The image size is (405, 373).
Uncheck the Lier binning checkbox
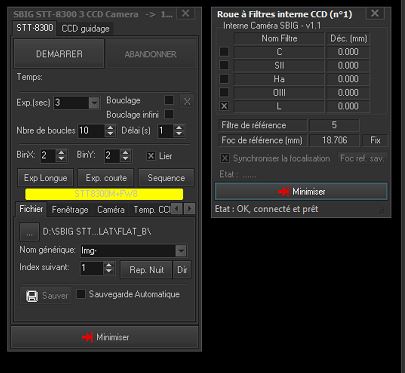click(151, 156)
